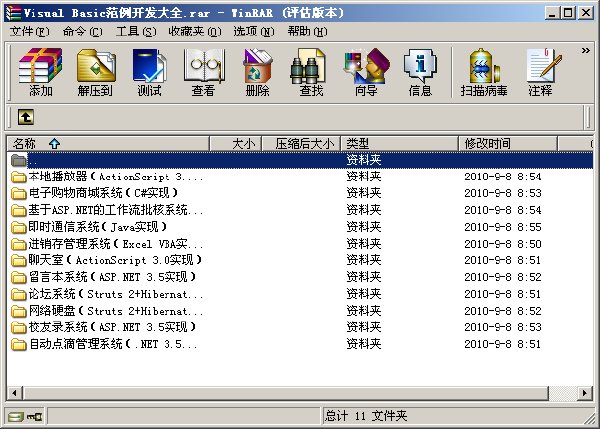The image size is (600, 429).
Task: Click 总计 11 文件夹 status text
Action: pos(366,416)
